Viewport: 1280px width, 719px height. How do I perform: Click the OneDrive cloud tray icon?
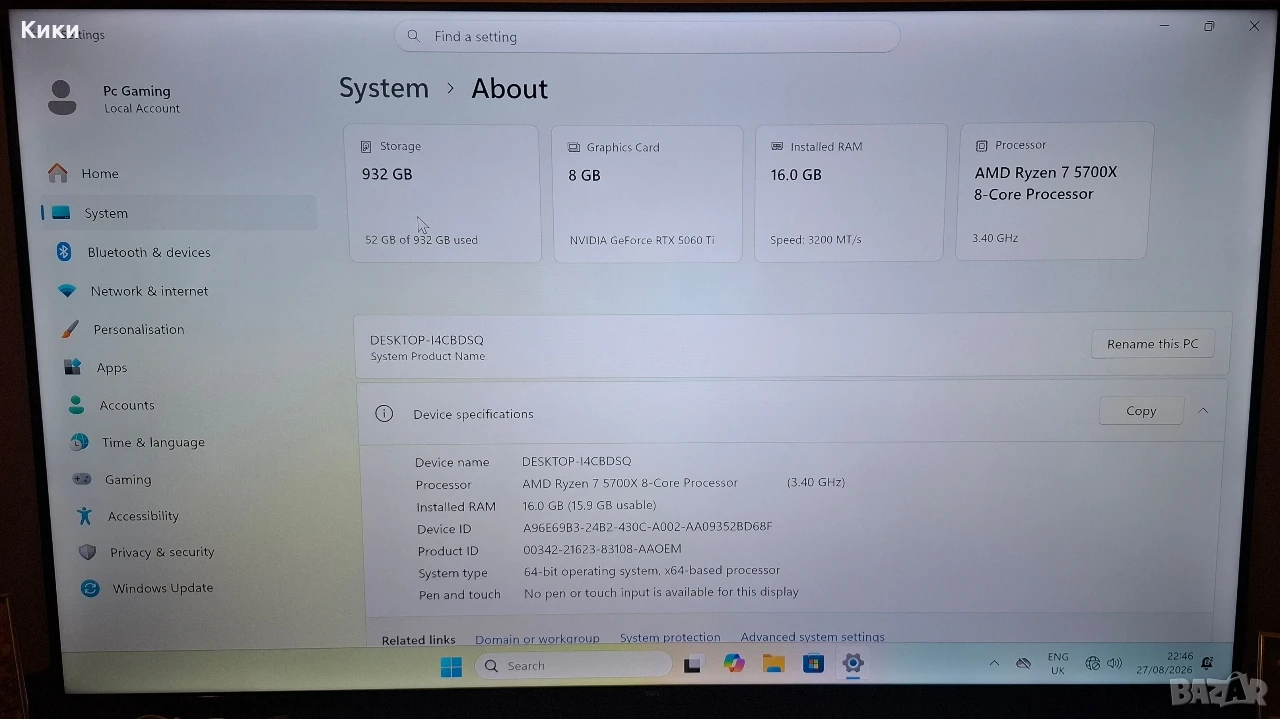[1023, 664]
